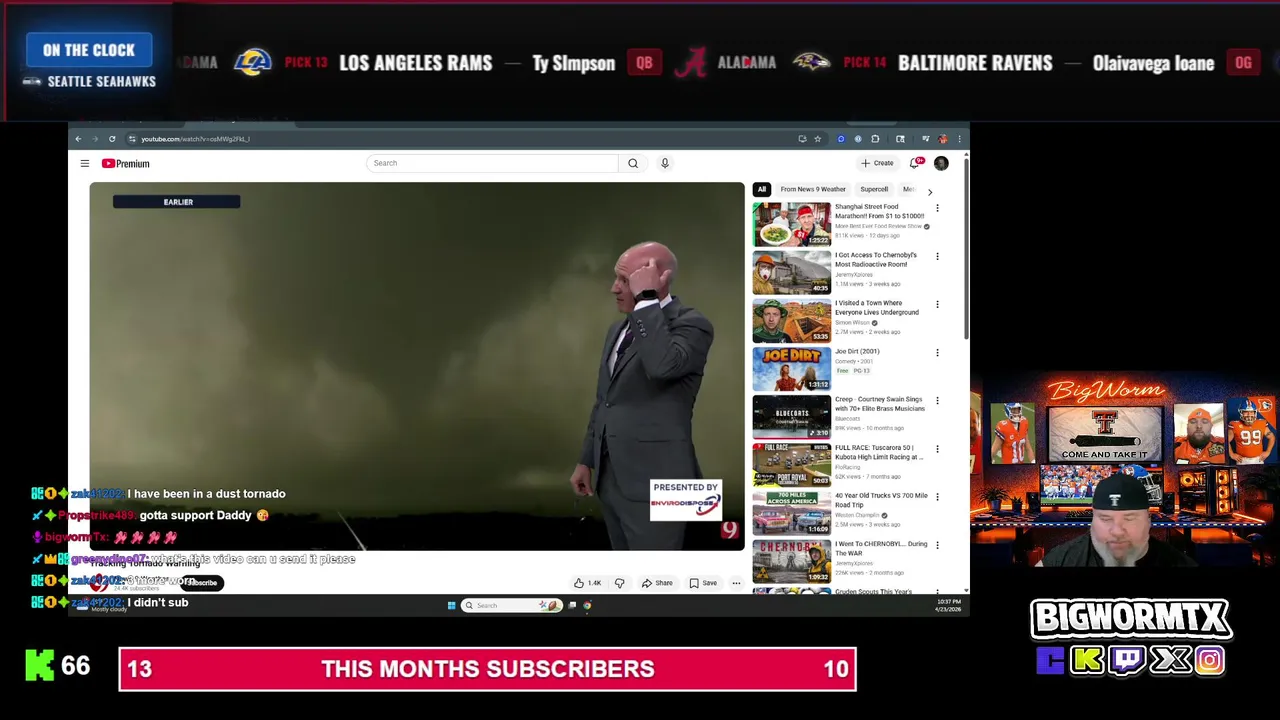Screen dimensions: 1280x720
Task: Open the YouTube account avatar menu
Action: 941,163
